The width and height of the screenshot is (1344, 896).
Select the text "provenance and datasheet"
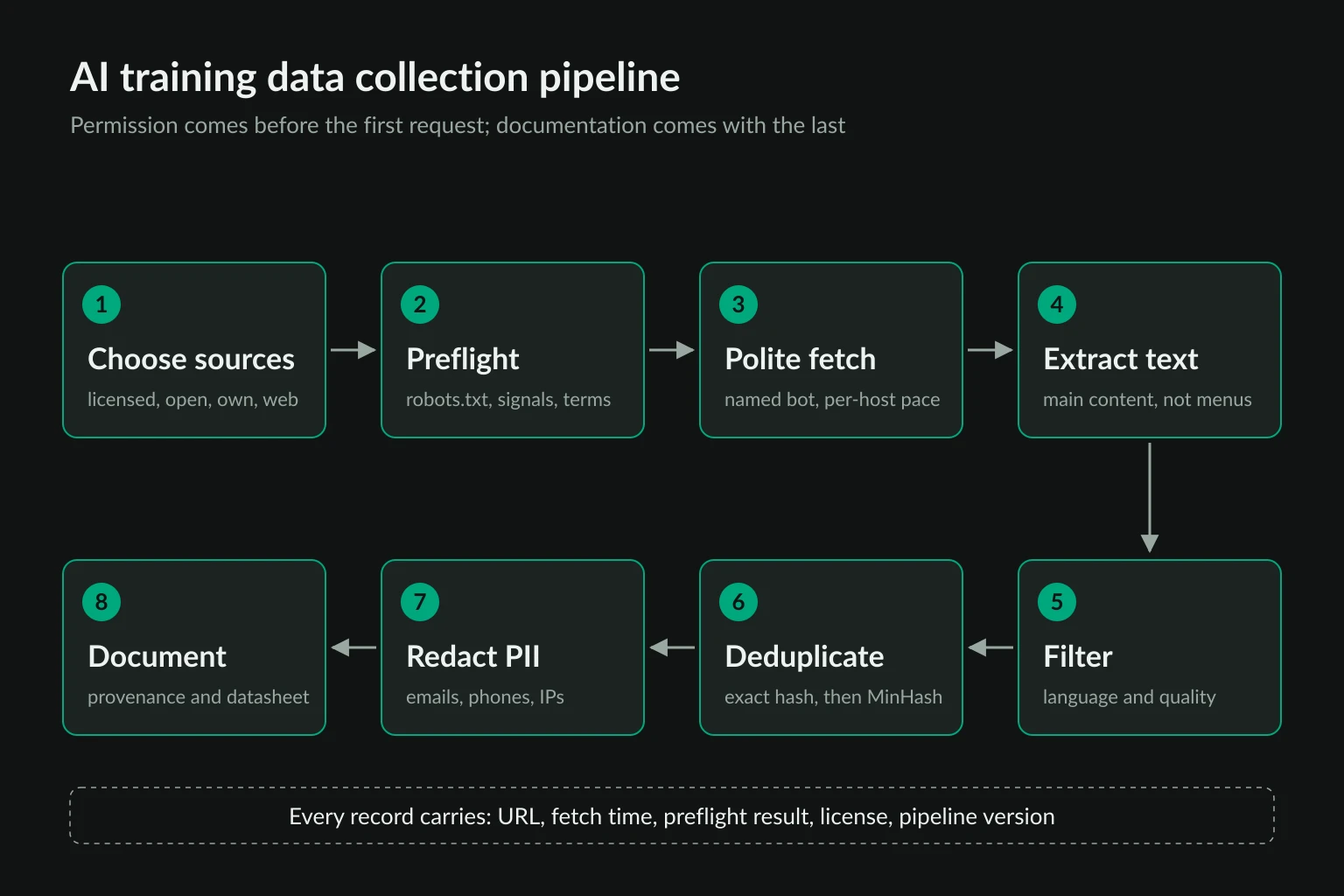[199, 697]
